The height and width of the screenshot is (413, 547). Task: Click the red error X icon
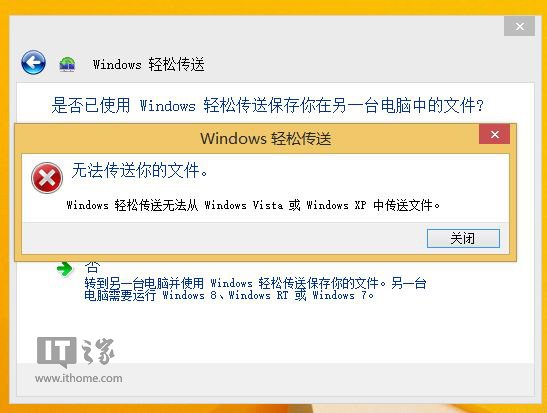pyautogui.click(x=47, y=178)
